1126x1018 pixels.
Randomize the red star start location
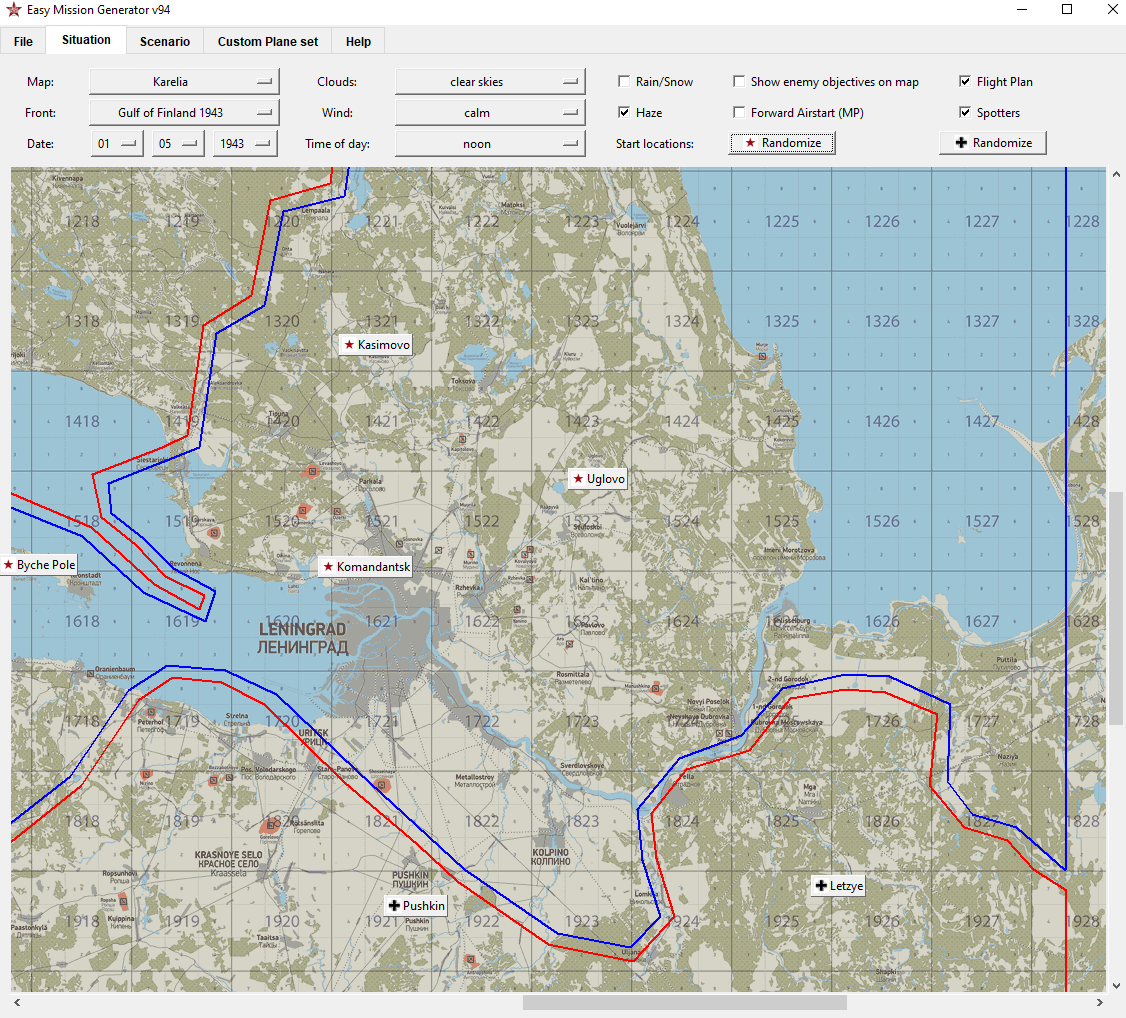click(782, 143)
